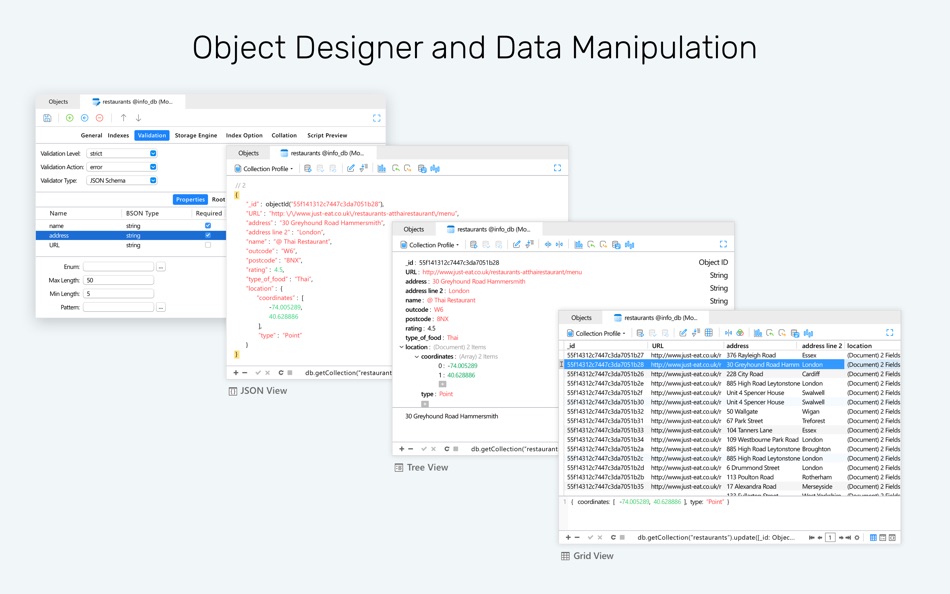Click the Save icon in the designer window
Image resolution: width=950 pixels, height=594 pixels.
[x=47, y=118]
